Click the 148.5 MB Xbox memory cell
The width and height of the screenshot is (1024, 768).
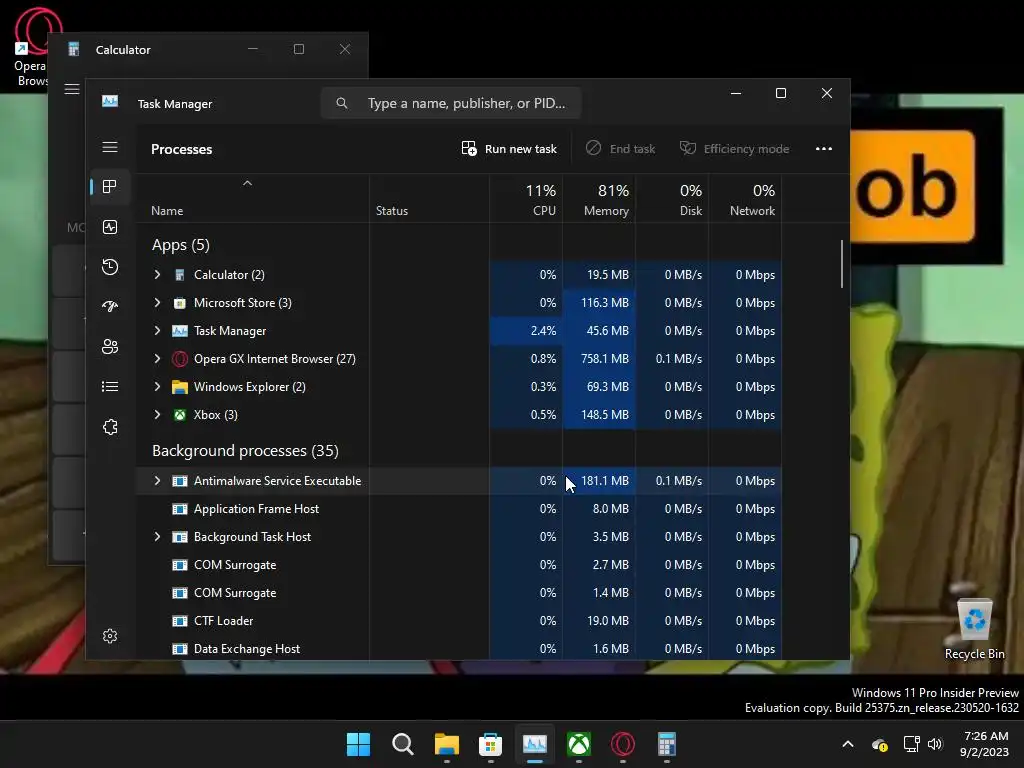(599, 415)
